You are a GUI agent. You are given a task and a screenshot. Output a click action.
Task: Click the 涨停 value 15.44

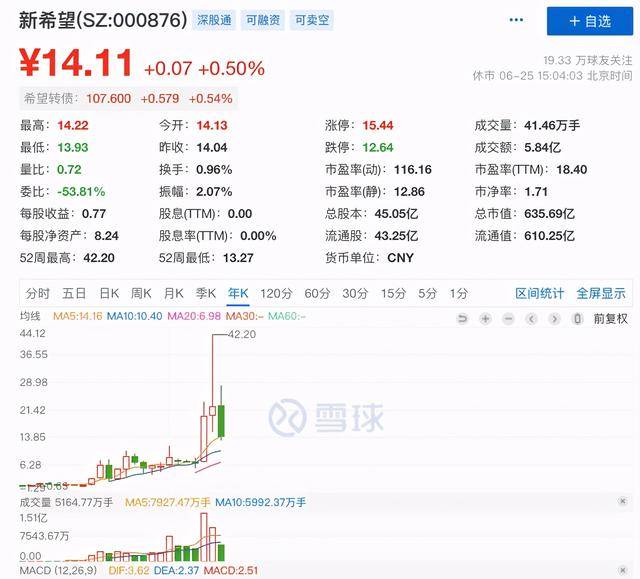[378, 125]
